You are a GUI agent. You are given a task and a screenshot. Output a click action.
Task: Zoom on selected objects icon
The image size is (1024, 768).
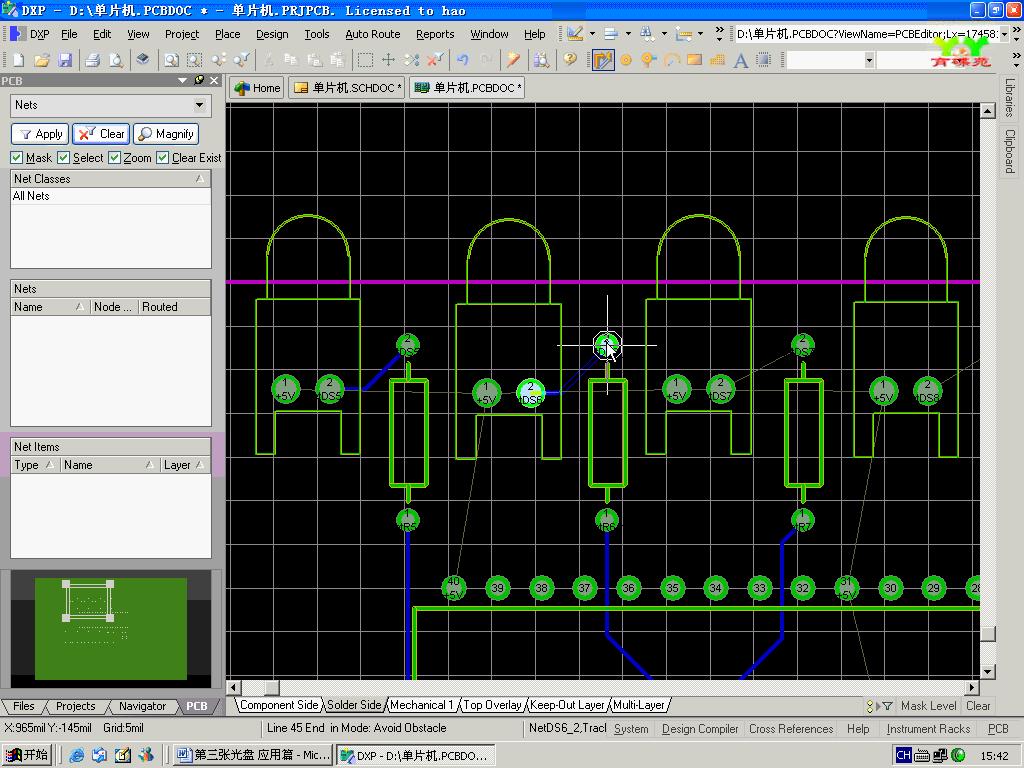(218, 60)
